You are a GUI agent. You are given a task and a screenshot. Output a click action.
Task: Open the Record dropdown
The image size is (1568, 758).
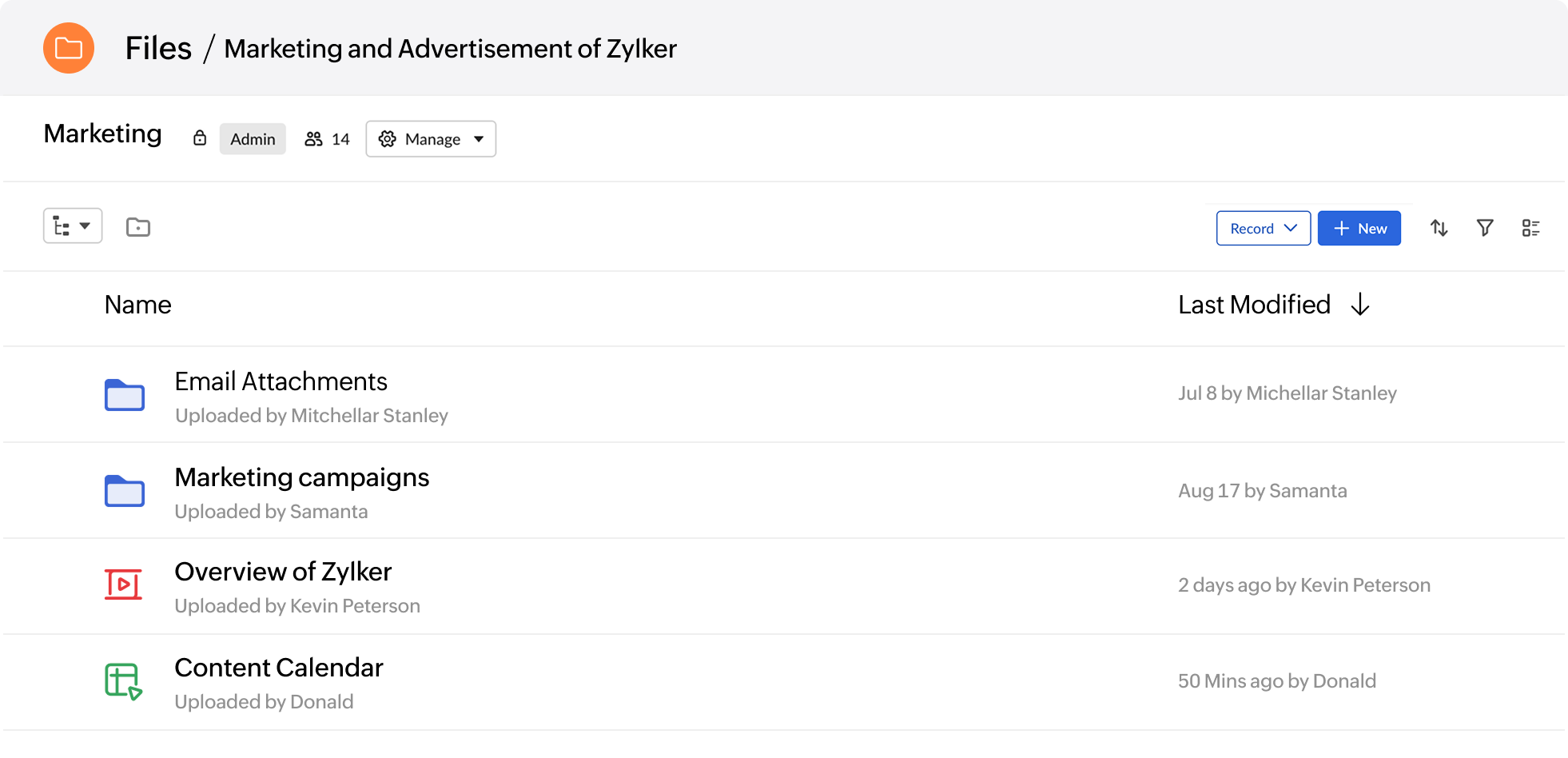[x=1263, y=229]
